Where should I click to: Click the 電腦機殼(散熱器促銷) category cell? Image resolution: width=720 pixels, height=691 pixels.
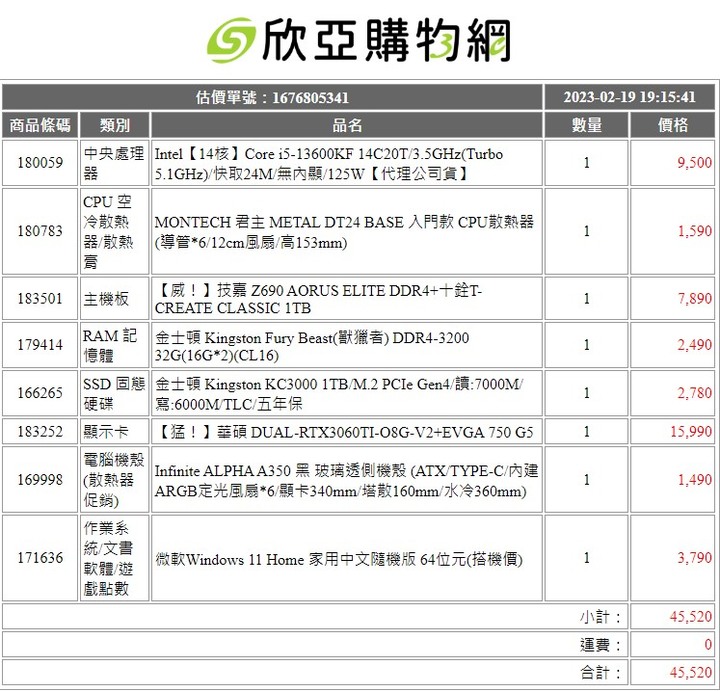click(x=115, y=479)
